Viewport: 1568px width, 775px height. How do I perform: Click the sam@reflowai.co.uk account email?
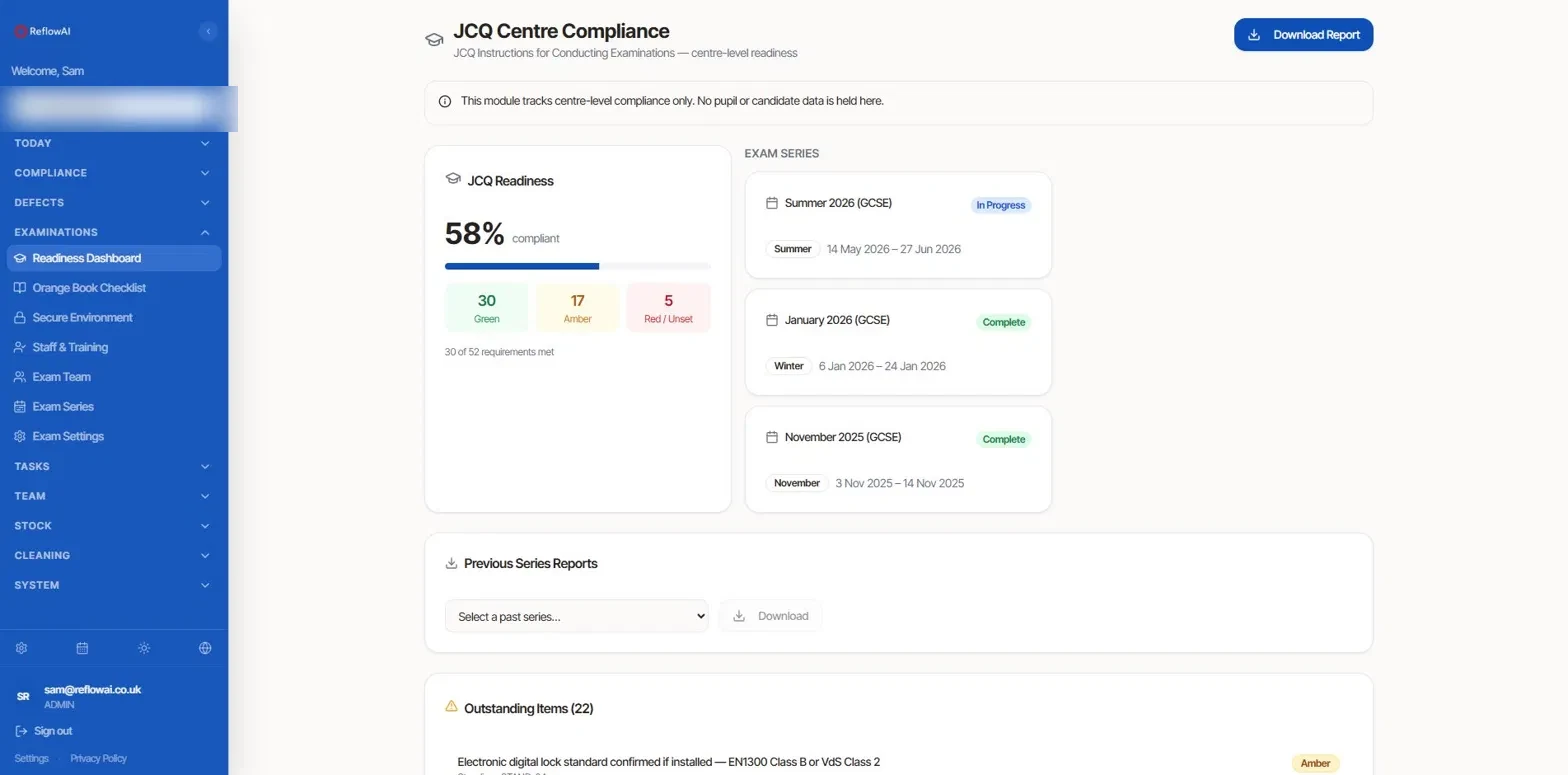click(x=92, y=690)
